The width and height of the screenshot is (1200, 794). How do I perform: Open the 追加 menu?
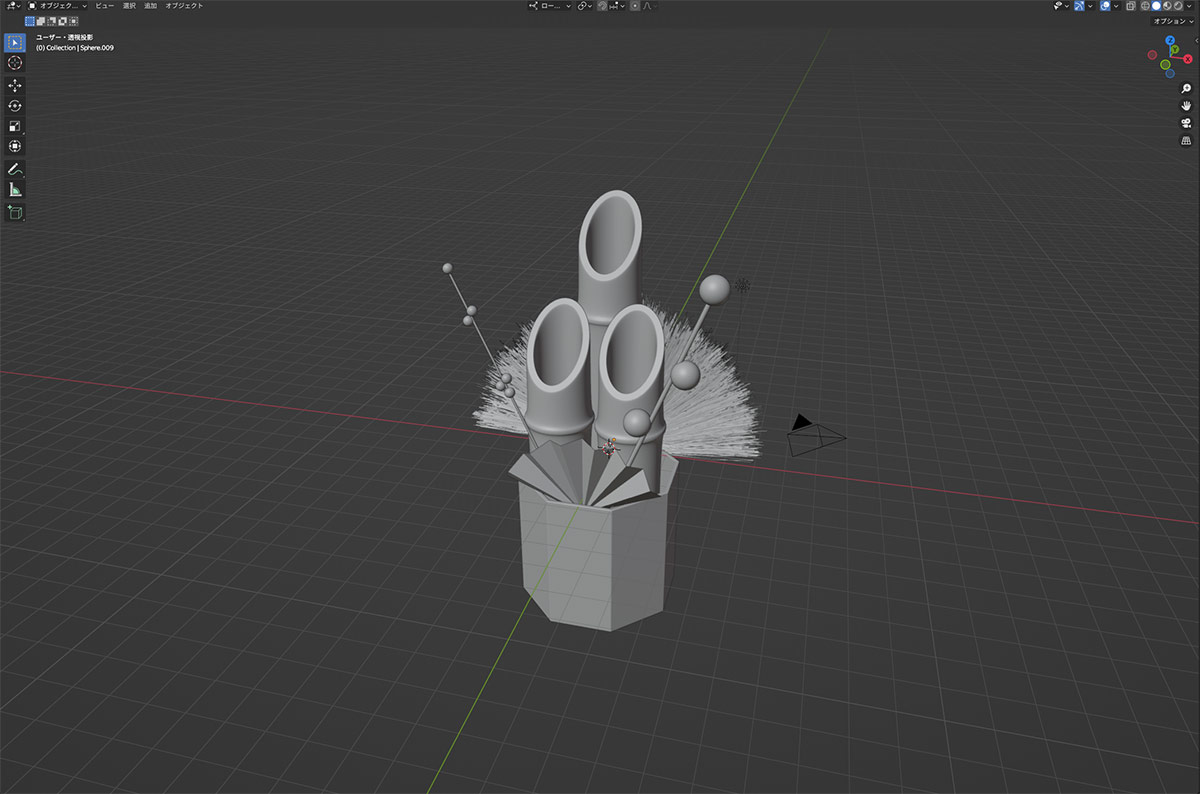point(150,6)
